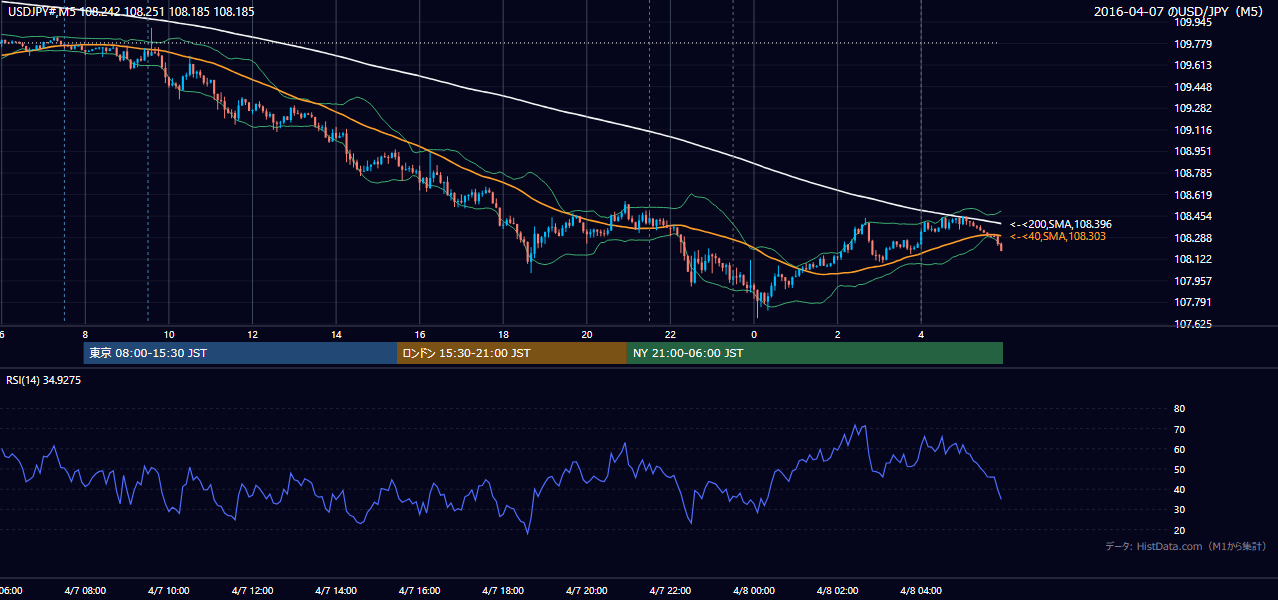This screenshot has width=1278, height=600.
Task: Click hour tick 18 under the price chart
Action: point(503,334)
